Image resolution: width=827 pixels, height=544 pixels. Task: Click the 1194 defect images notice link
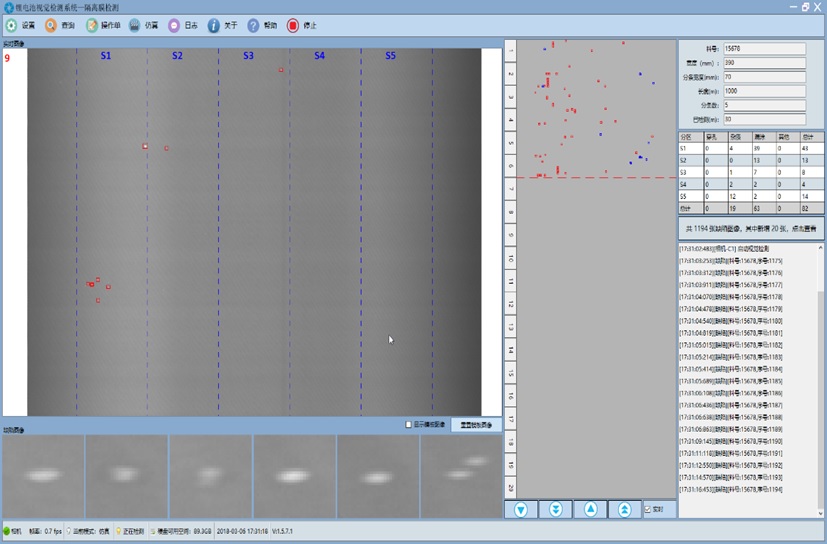[x=750, y=229]
